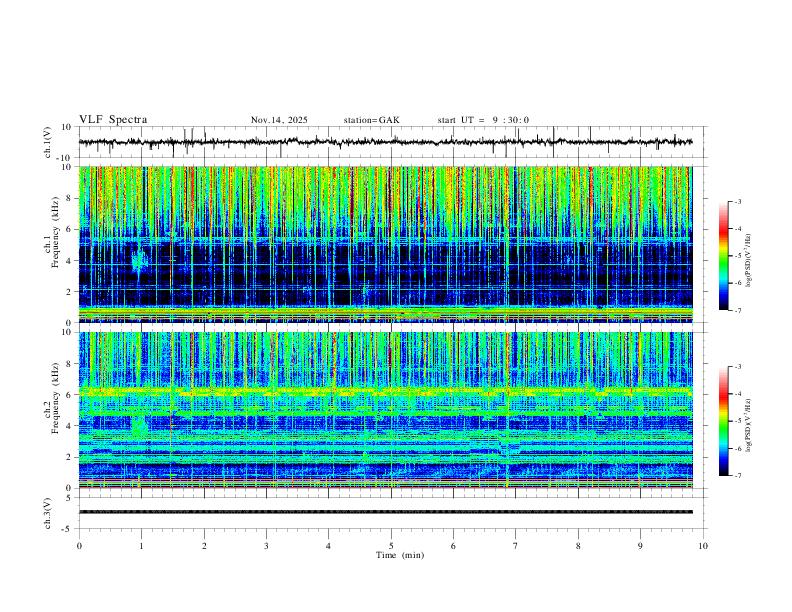This screenshot has height=612, width=792.
Task: Click the "-3" tick on ch.1 color bar
Action: 737,201
